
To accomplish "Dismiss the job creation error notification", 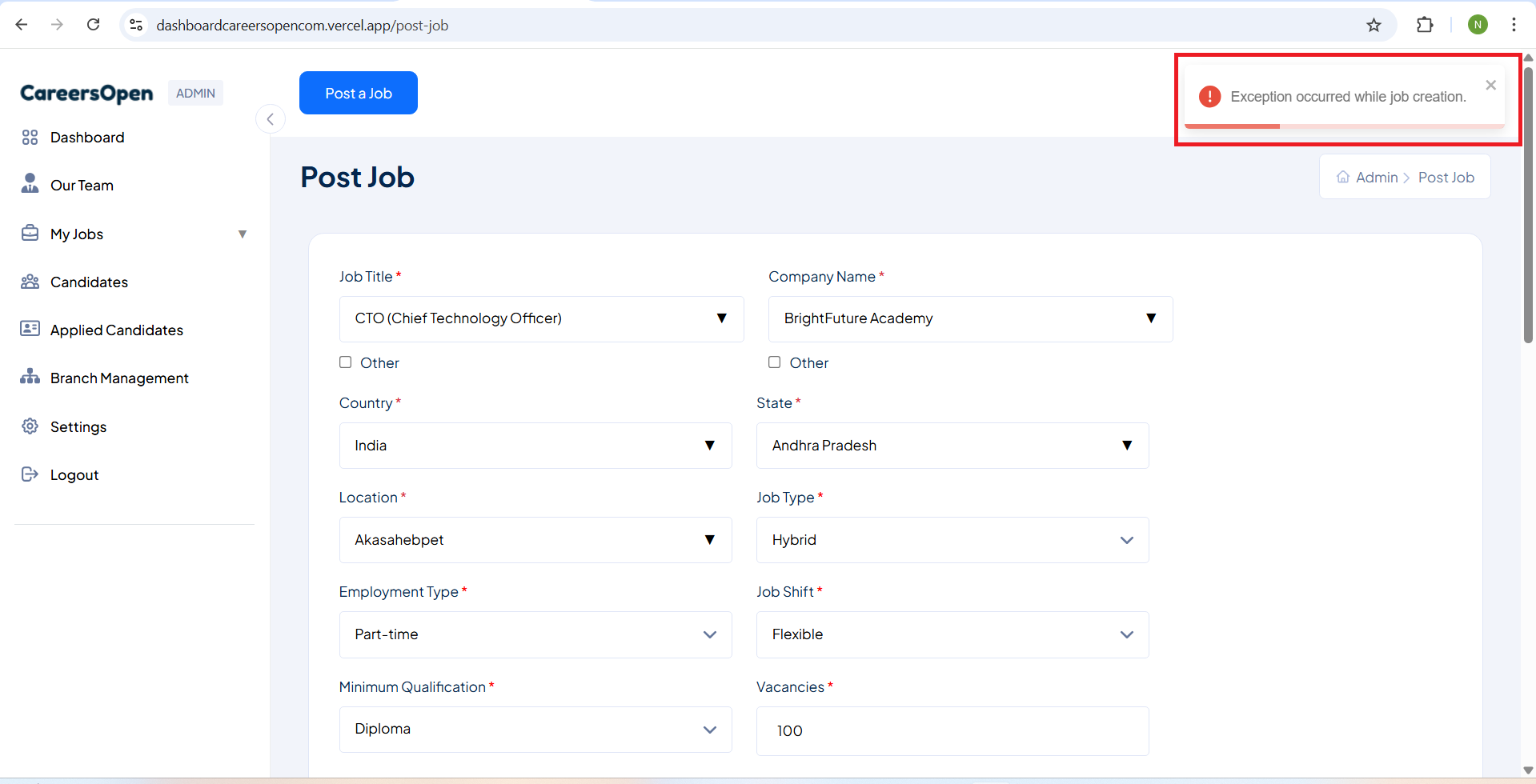I will (x=1490, y=86).
